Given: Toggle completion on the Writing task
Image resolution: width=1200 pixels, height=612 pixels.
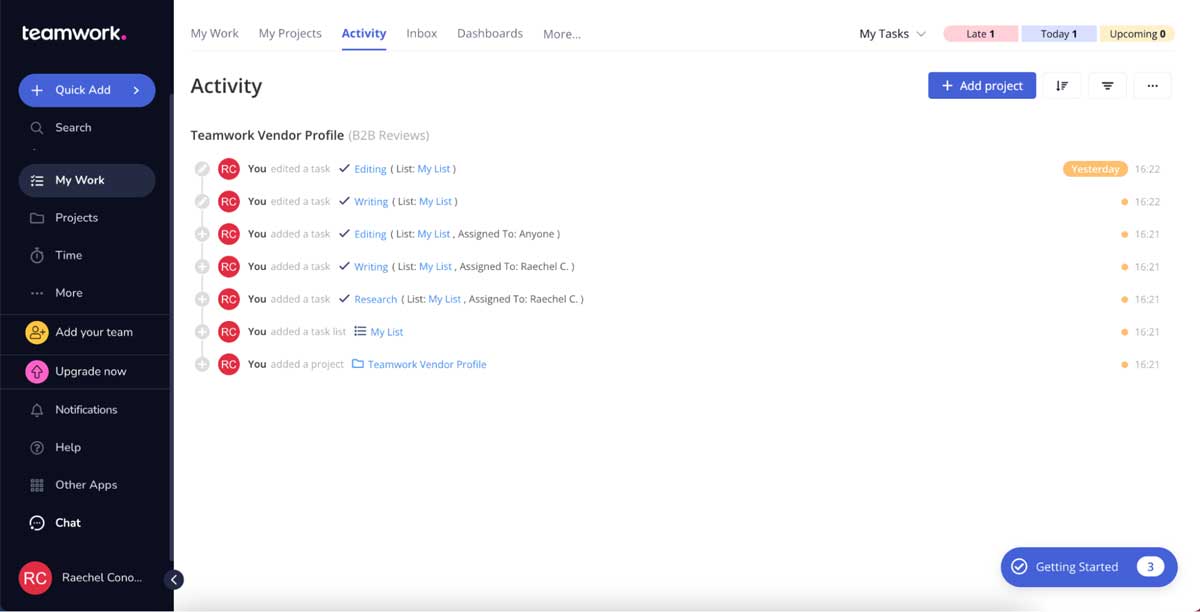Looking at the screenshot, I should point(344,201).
